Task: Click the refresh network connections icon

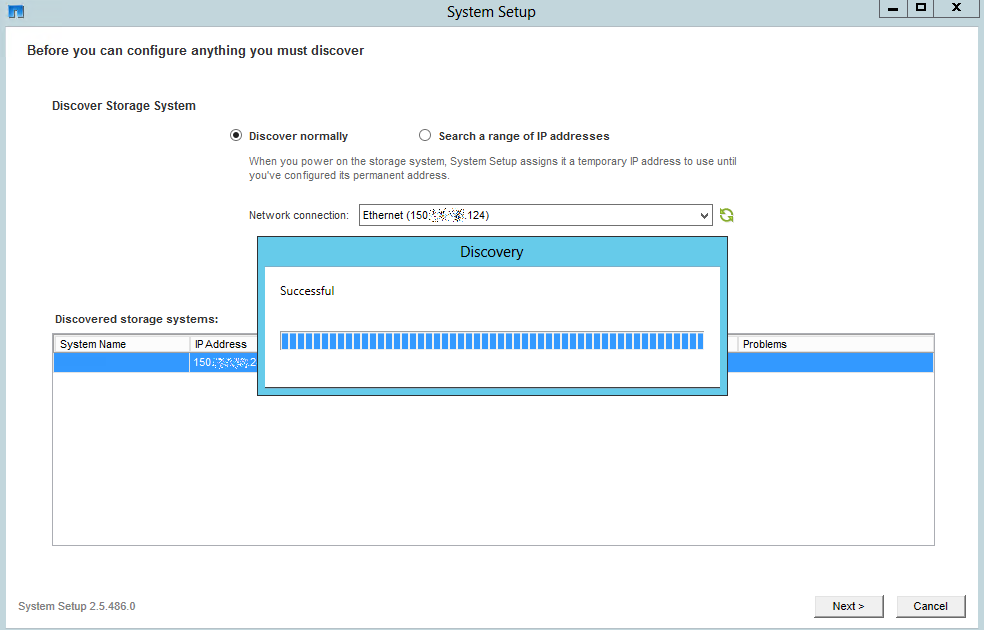Action: (x=726, y=214)
